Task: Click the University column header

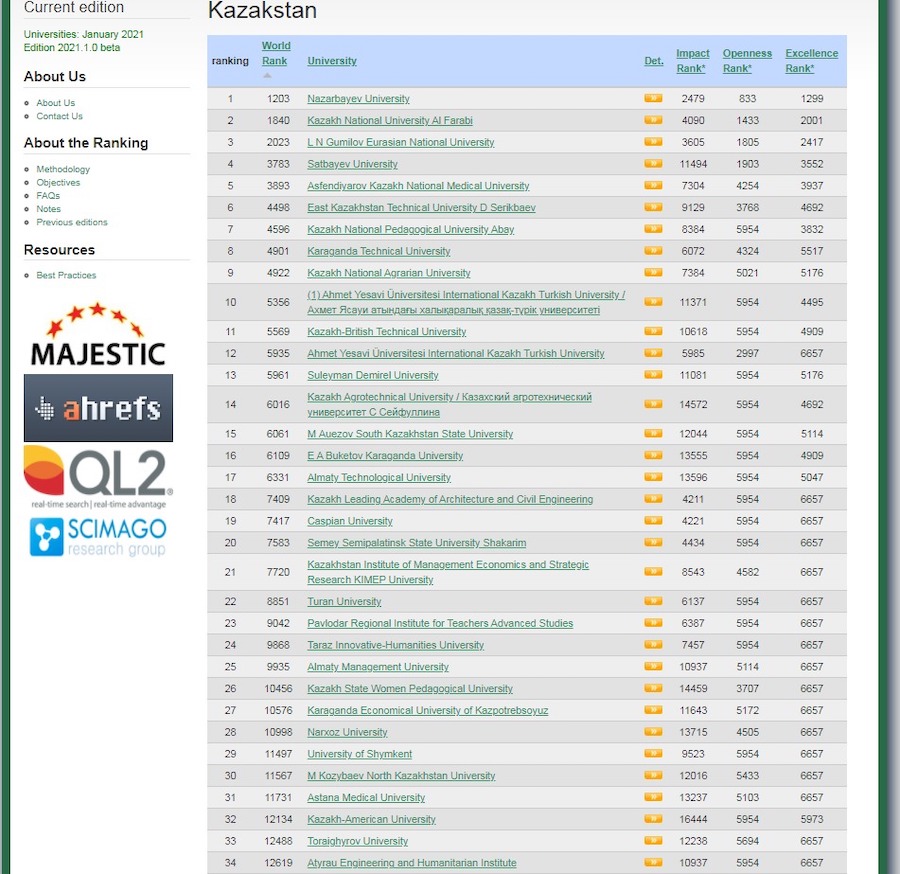Action: pos(332,61)
